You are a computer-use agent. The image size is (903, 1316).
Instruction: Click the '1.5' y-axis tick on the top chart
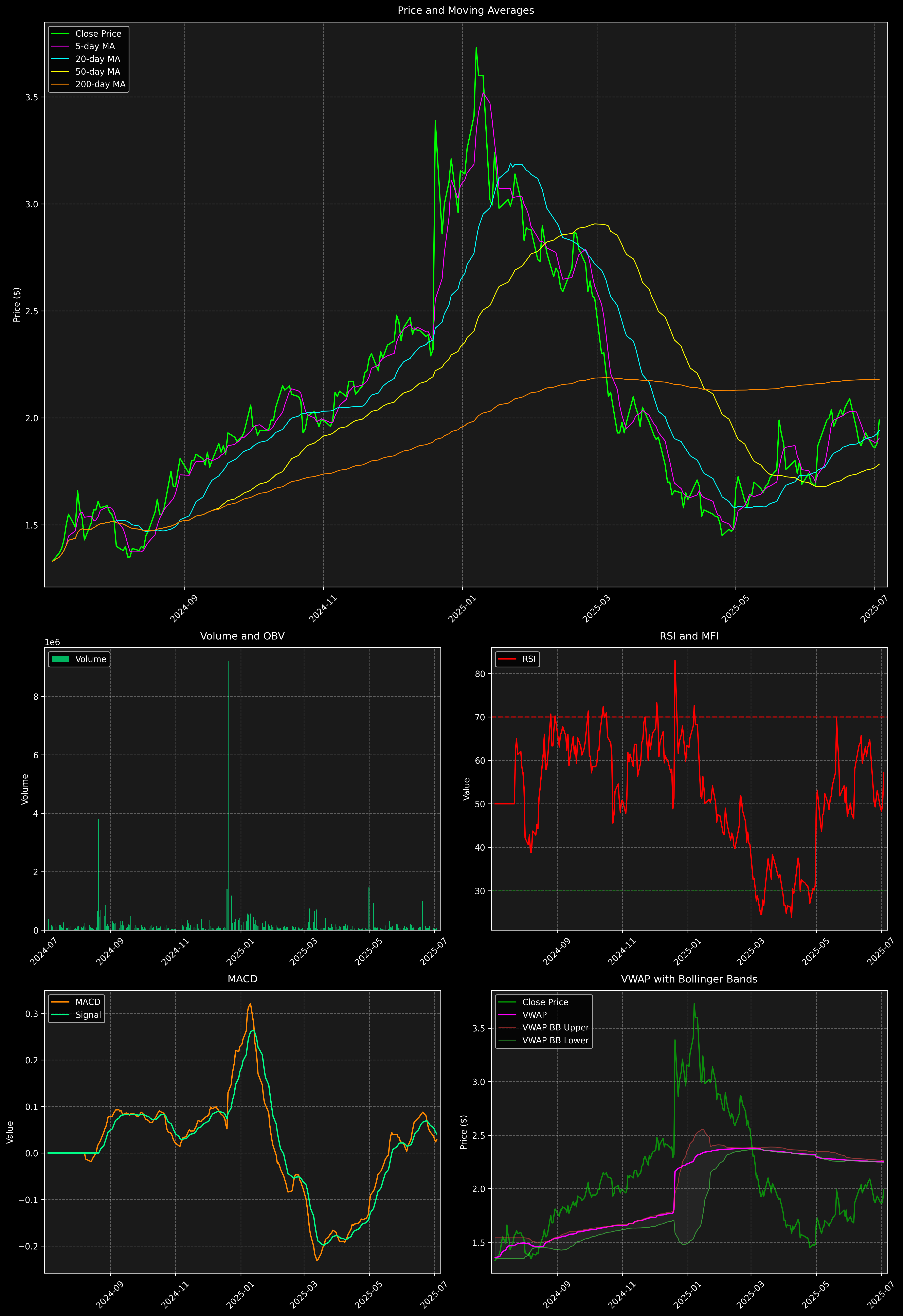point(32,525)
